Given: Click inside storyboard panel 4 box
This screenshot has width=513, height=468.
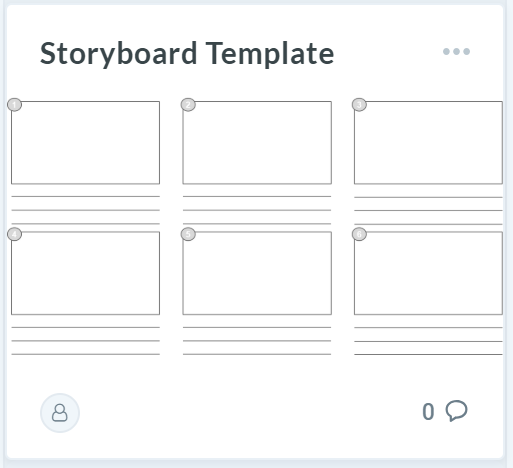Looking at the screenshot, I should pos(86,273).
